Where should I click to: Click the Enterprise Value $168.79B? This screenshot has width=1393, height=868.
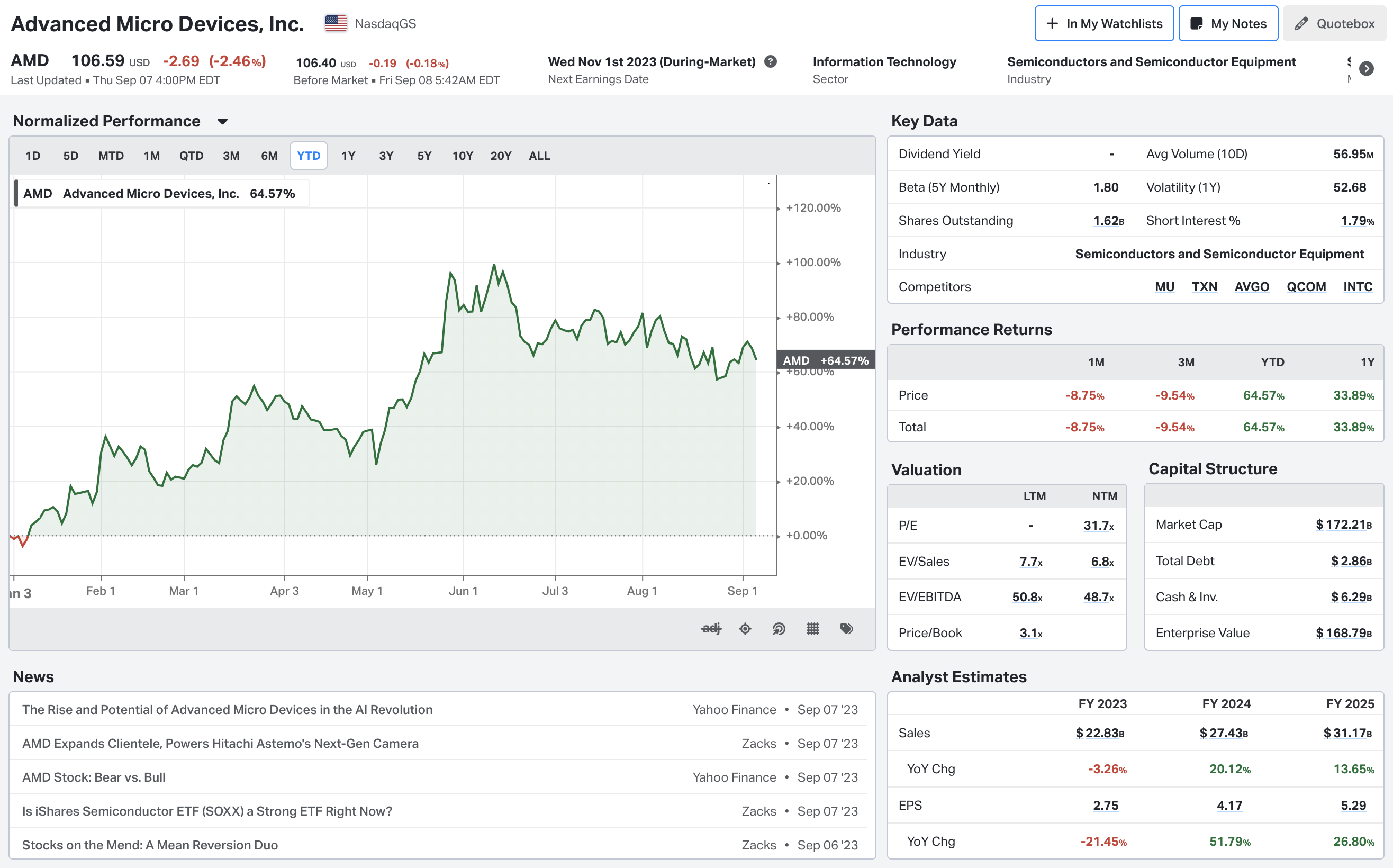point(1344,633)
